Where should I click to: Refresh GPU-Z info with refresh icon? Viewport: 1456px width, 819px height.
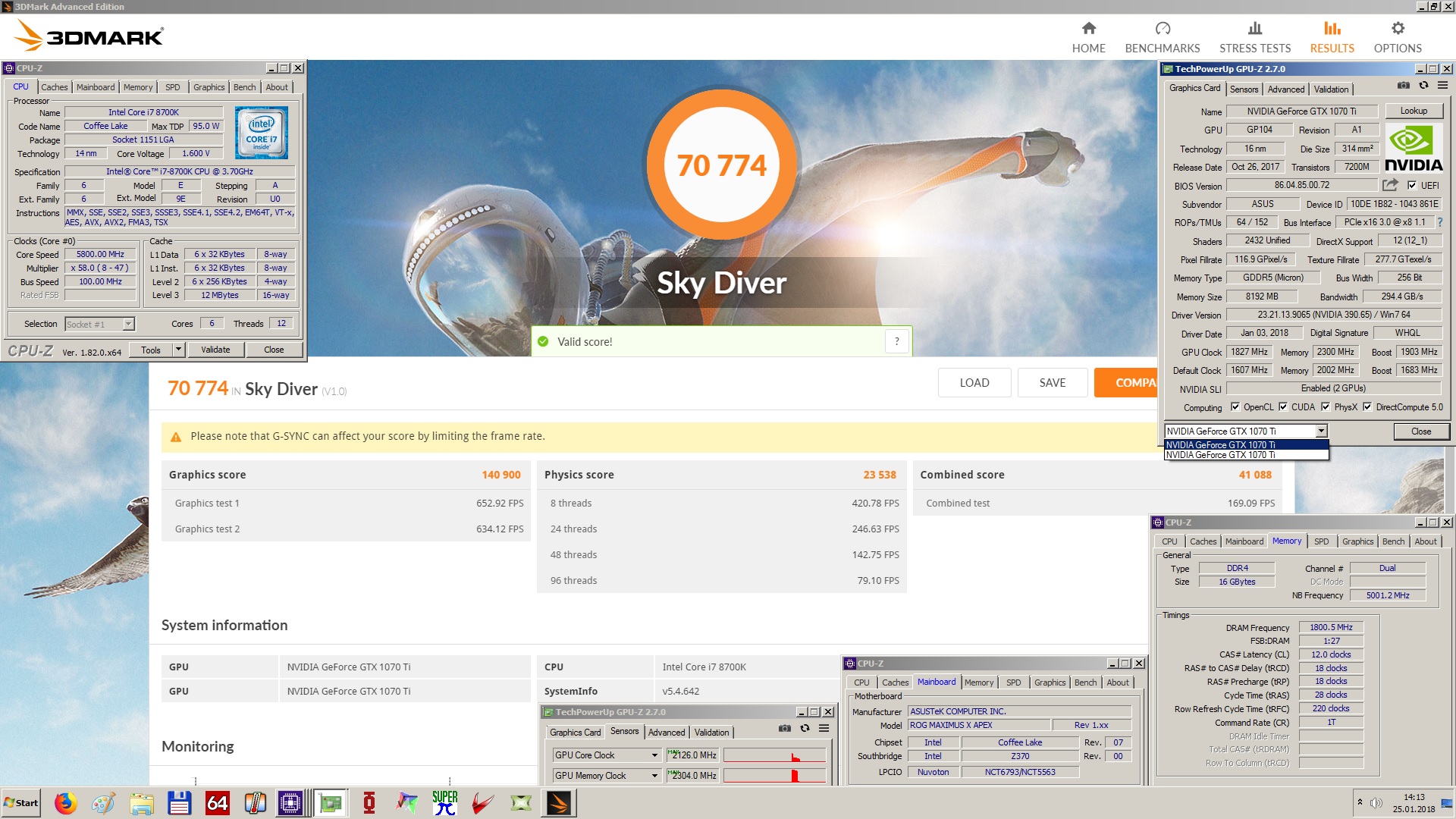(x=1423, y=86)
